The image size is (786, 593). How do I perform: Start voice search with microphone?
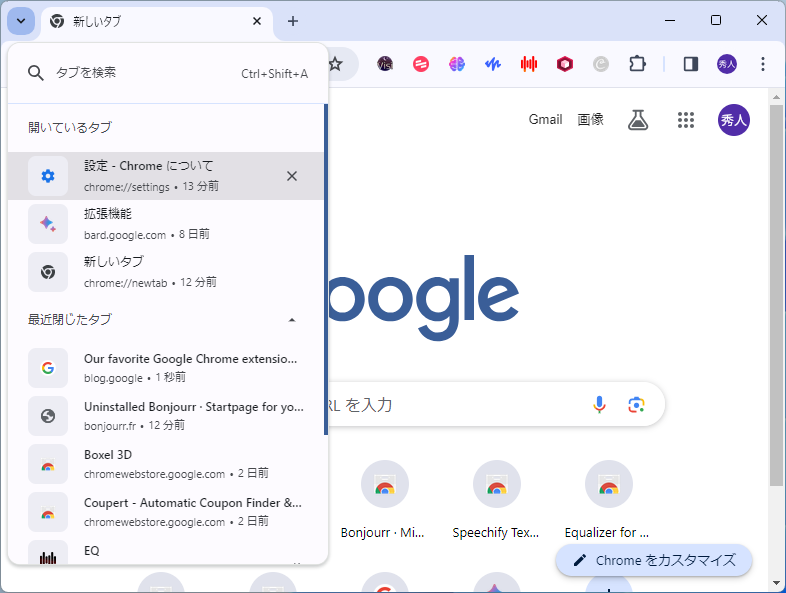click(599, 404)
